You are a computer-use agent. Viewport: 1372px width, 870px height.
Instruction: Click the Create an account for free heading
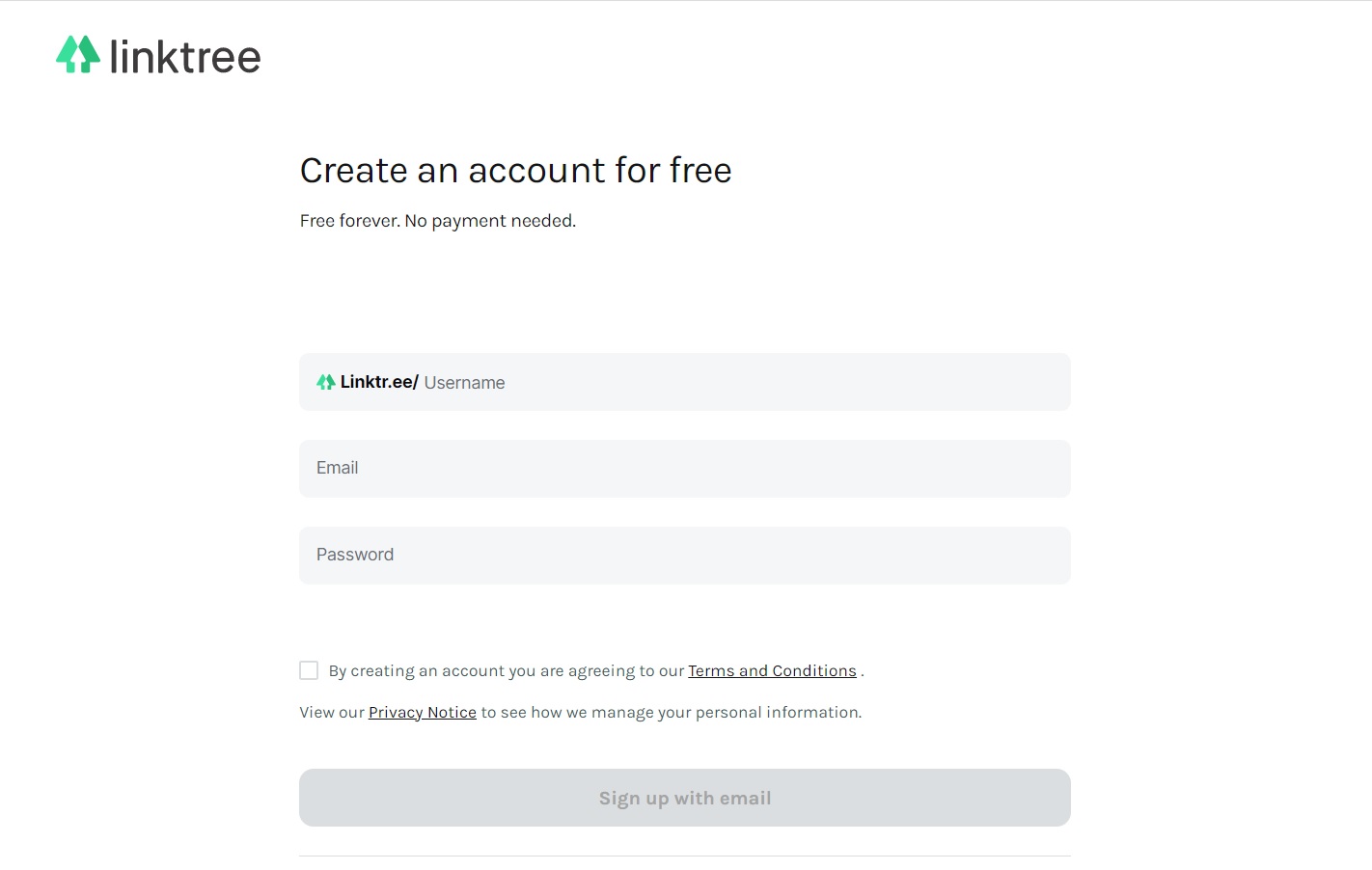tap(515, 171)
